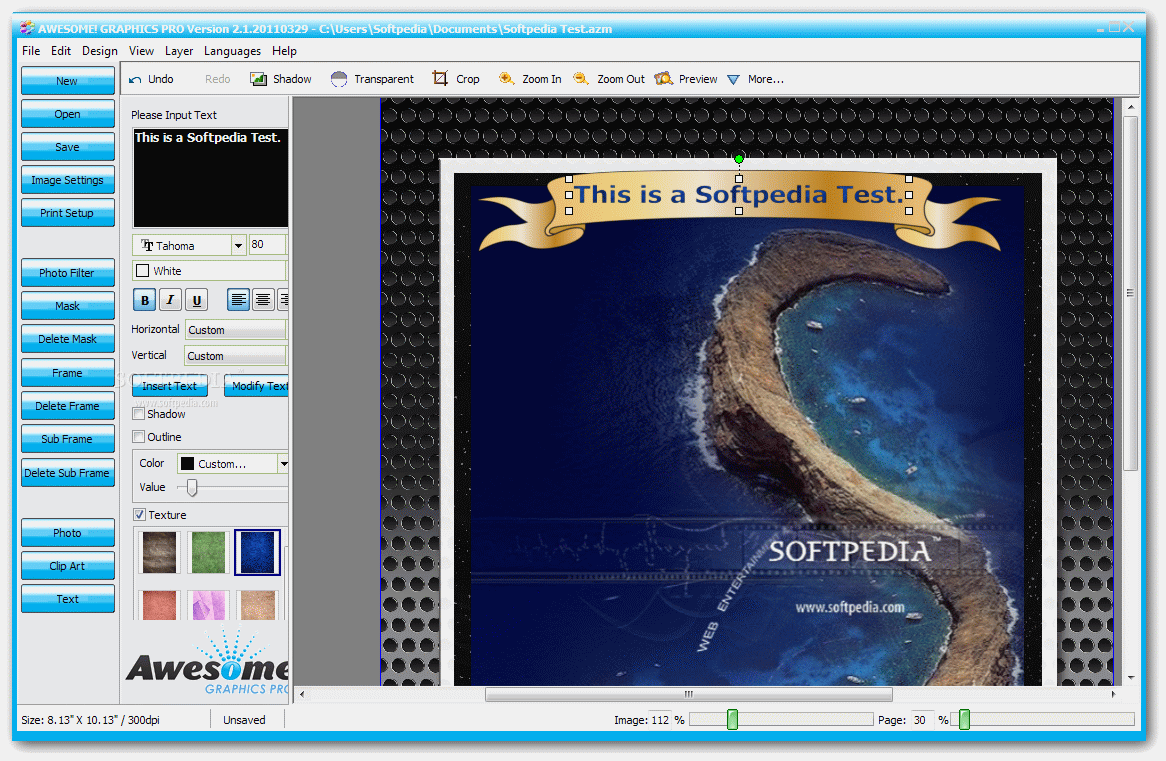Click the Frame button
The height and width of the screenshot is (761, 1166).
(68, 373)
